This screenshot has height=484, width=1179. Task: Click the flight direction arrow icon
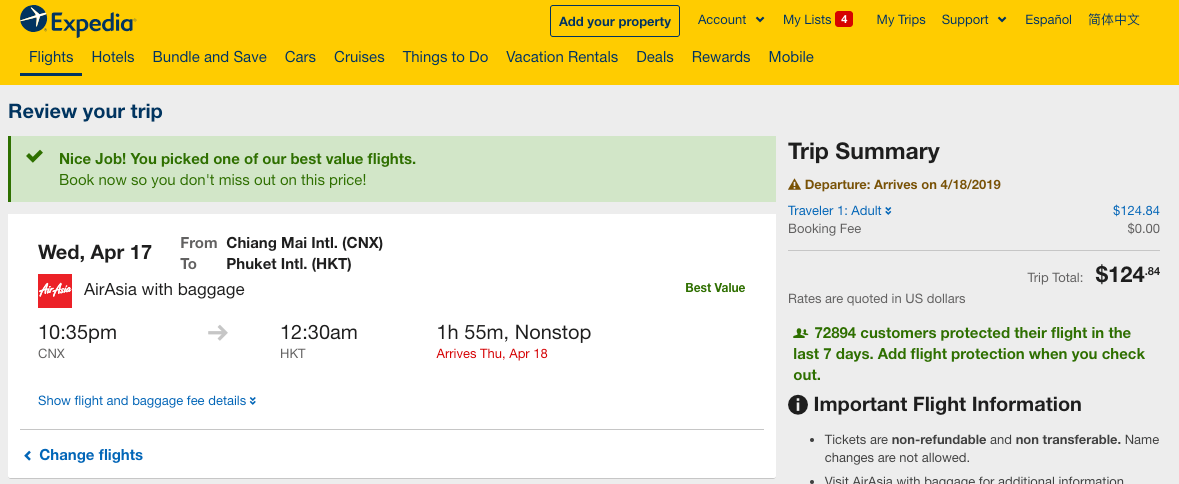(x=218, y=333)
